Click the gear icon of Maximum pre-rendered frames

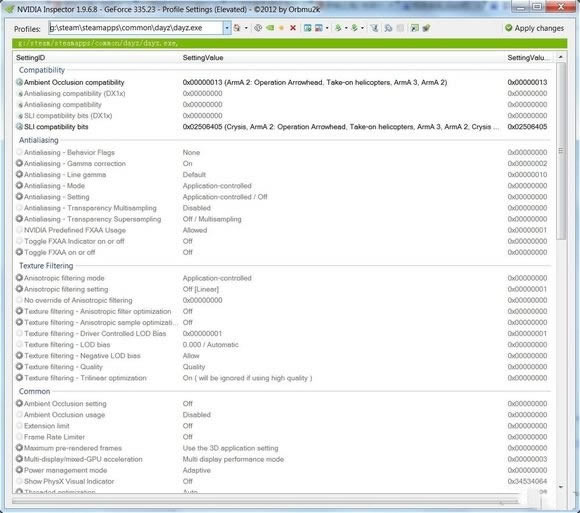tap(19, 448)
